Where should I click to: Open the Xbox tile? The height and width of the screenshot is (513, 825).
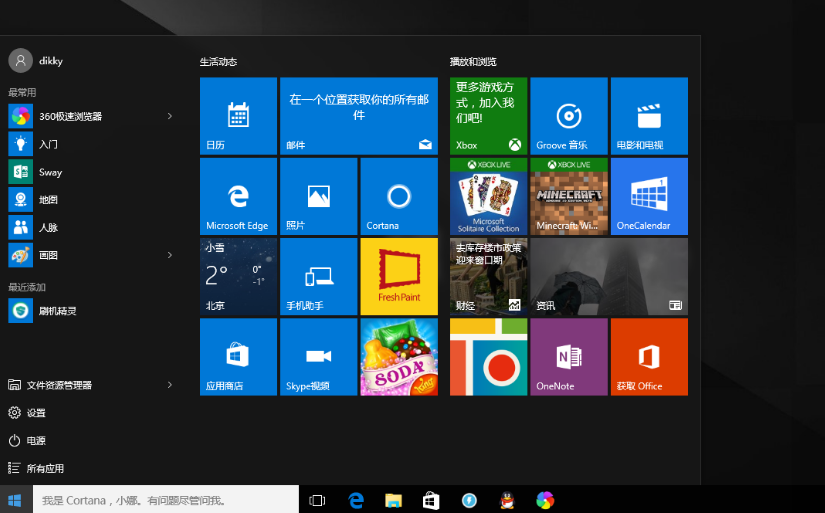tap(488, 116)
